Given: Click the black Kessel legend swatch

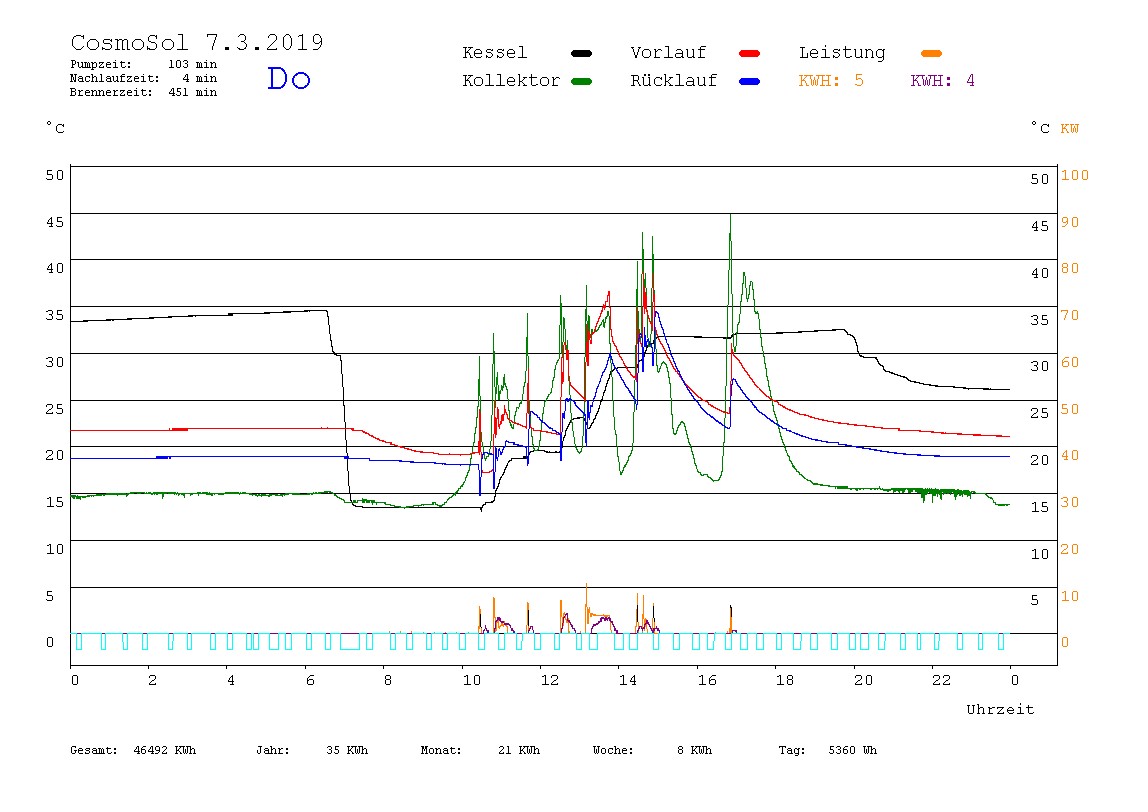Looking at the screenshot, I should click(581, 53).
